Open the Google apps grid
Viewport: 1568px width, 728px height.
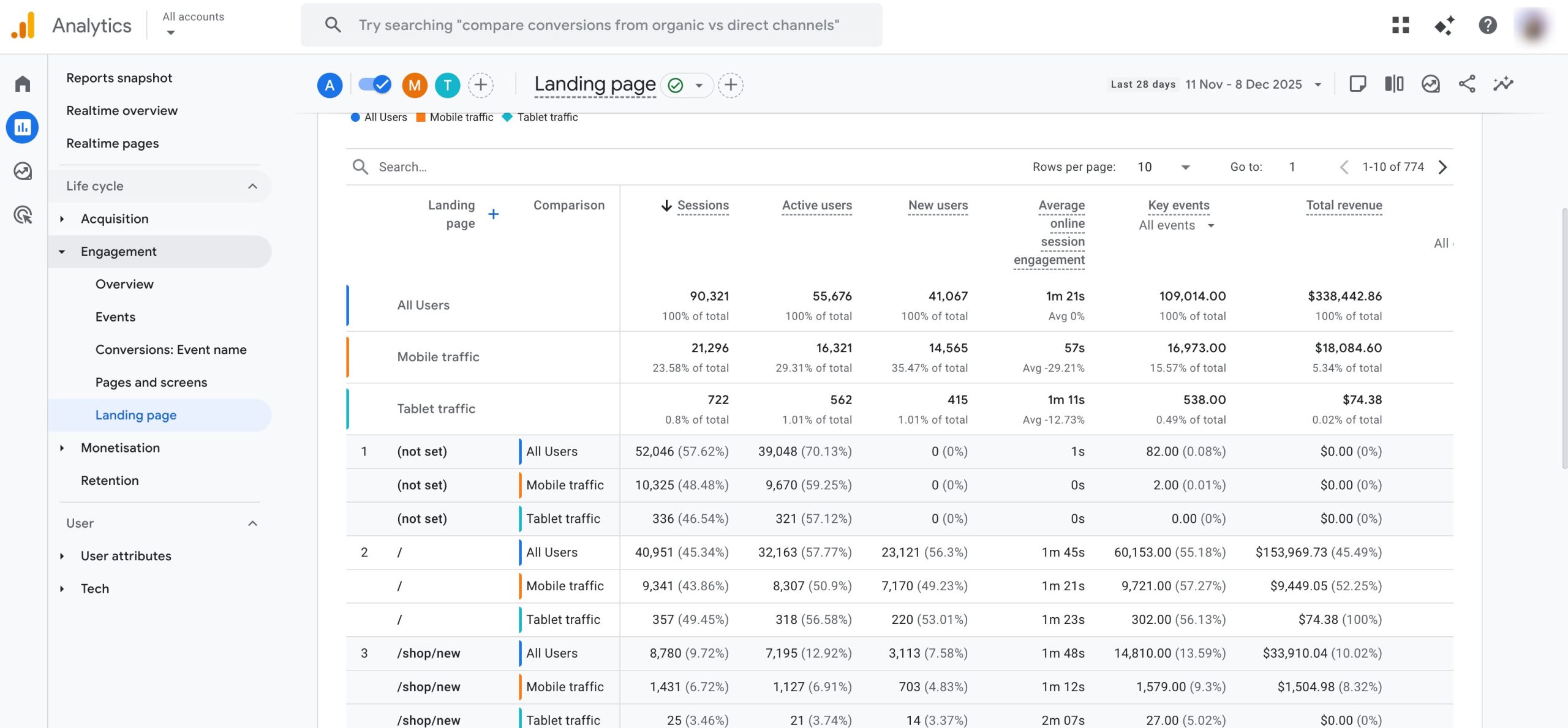click(1401, 25)
